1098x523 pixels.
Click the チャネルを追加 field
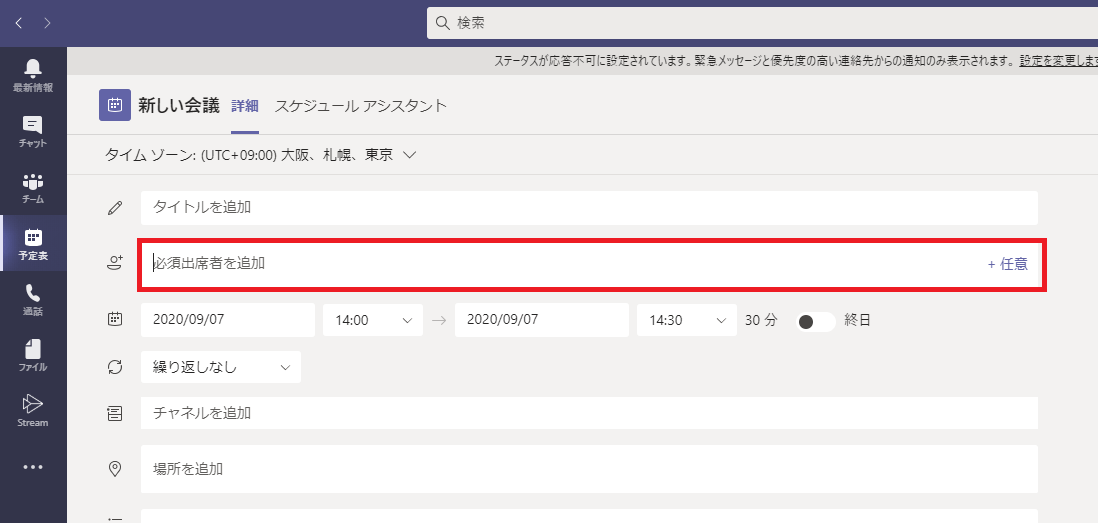click(589, 413)
